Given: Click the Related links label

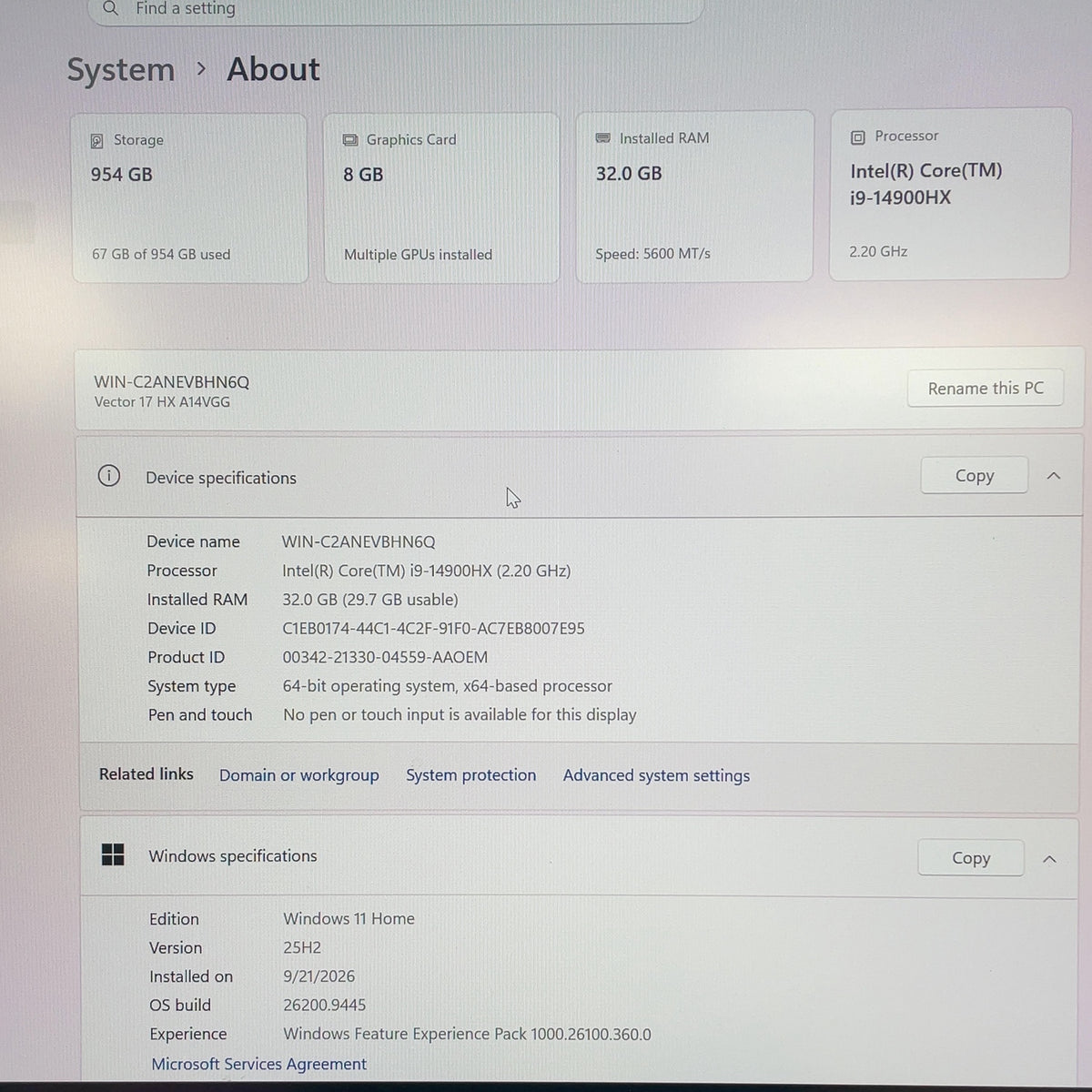Looking at the screenshot, I should coord(147,774).
